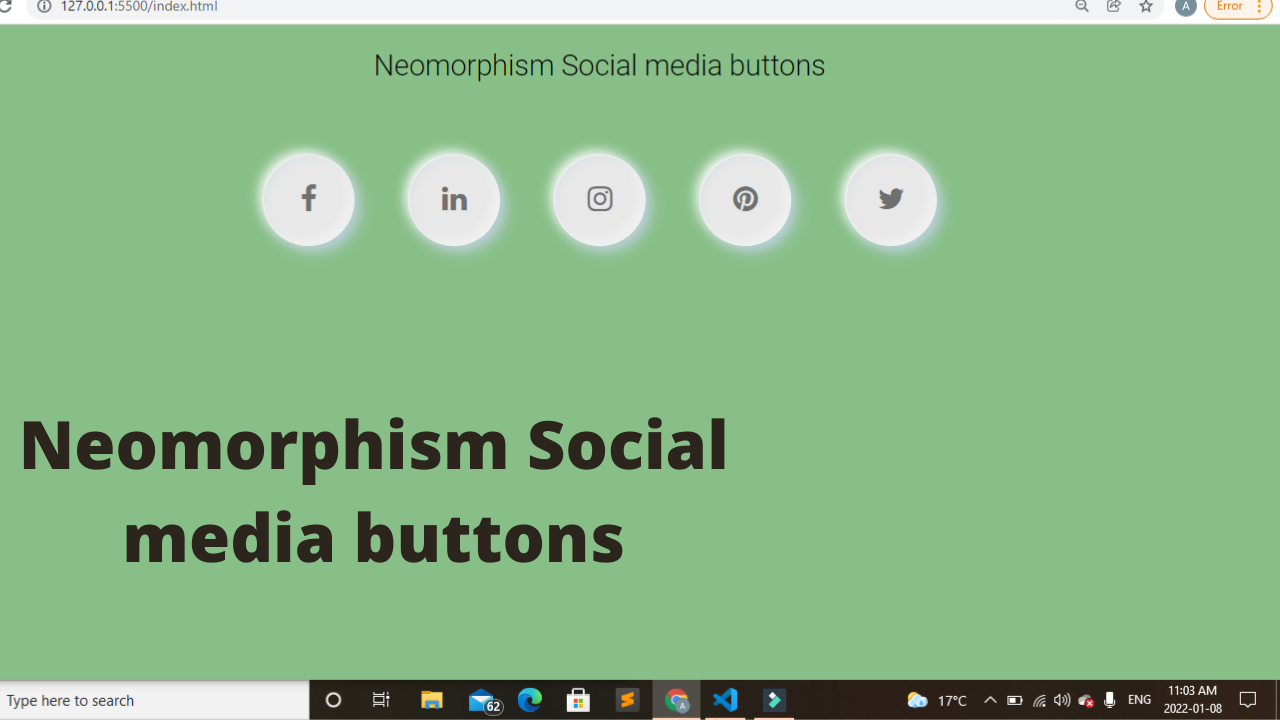Switch to Visual Studio Code on taskbar
1280x720 pixels.
point(726,700)
